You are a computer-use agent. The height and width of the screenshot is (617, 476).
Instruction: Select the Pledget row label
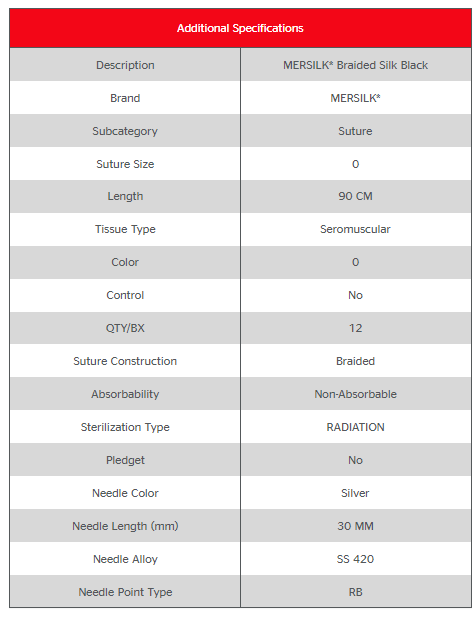[x=125, y=460]
